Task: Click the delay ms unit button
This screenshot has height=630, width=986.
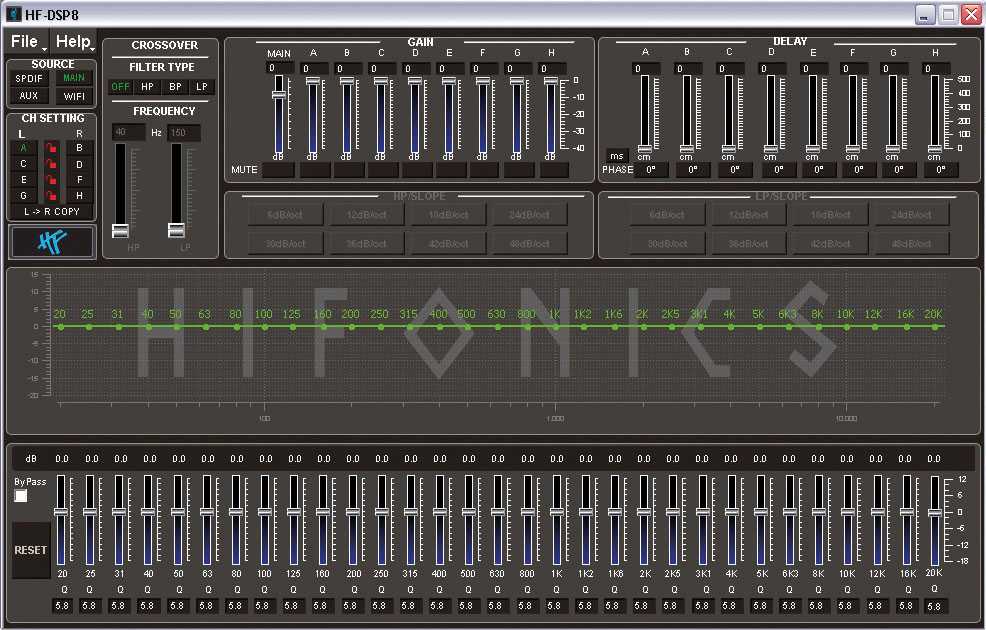Action: [617, 156]
